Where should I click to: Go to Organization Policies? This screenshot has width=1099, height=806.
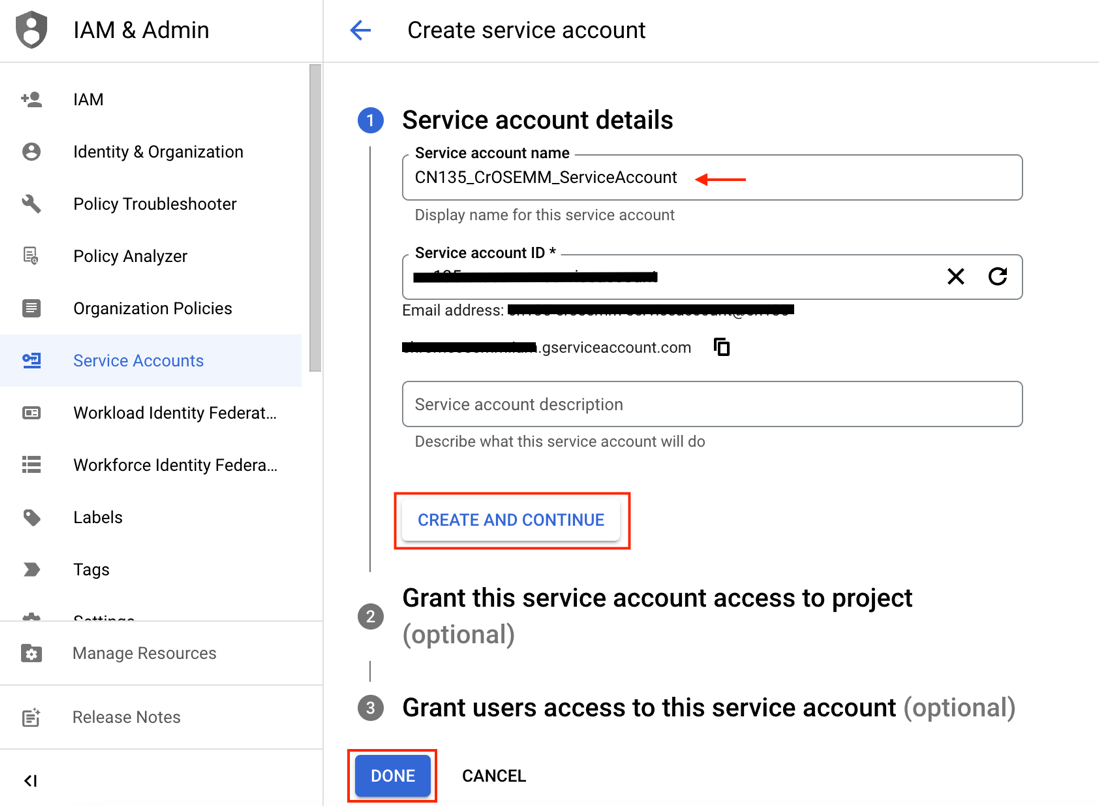pyautogui.click(x=152, y=308)
